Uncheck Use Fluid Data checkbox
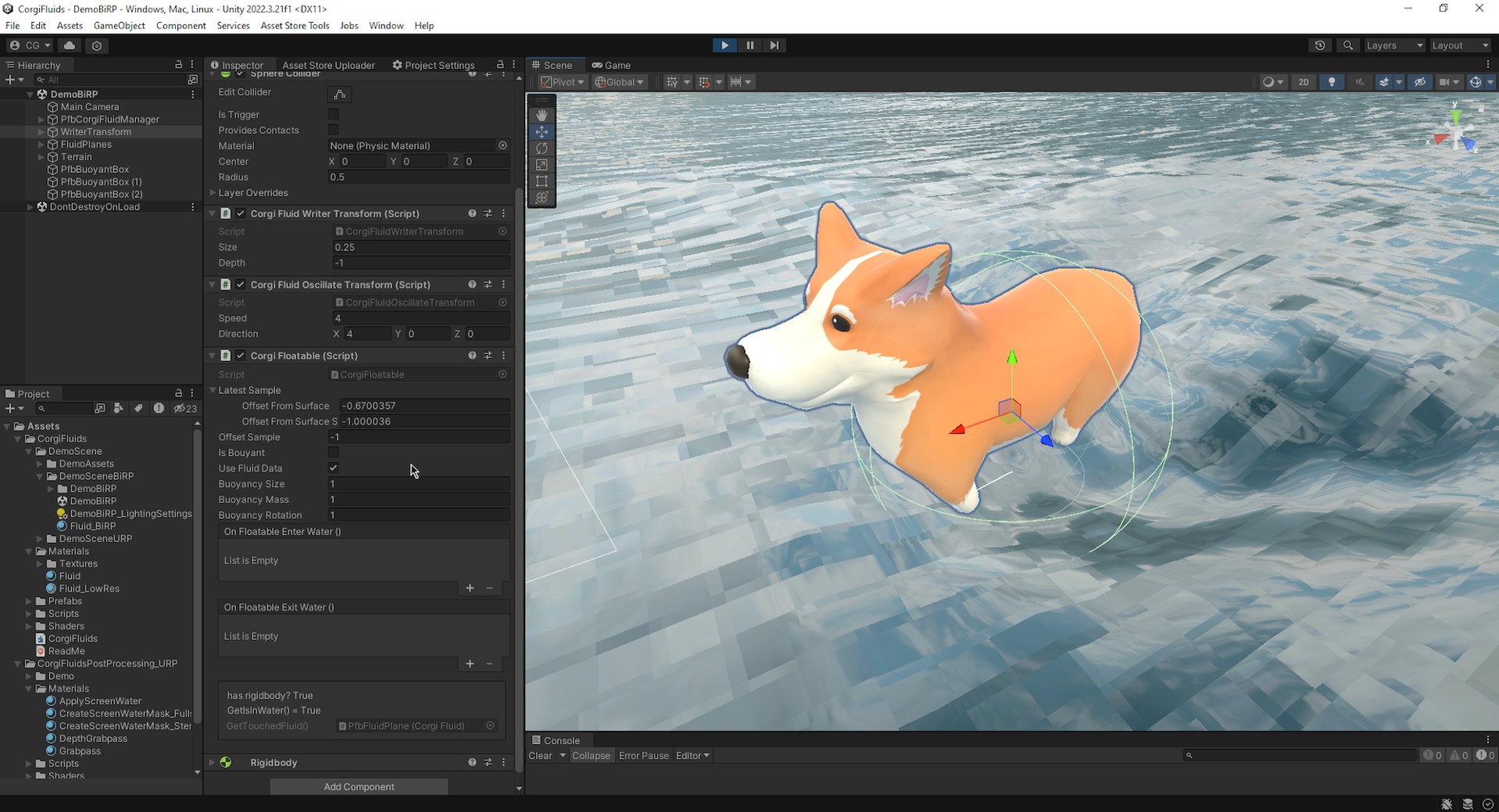This screenshot has width=1499, height=812. (333, 468)
